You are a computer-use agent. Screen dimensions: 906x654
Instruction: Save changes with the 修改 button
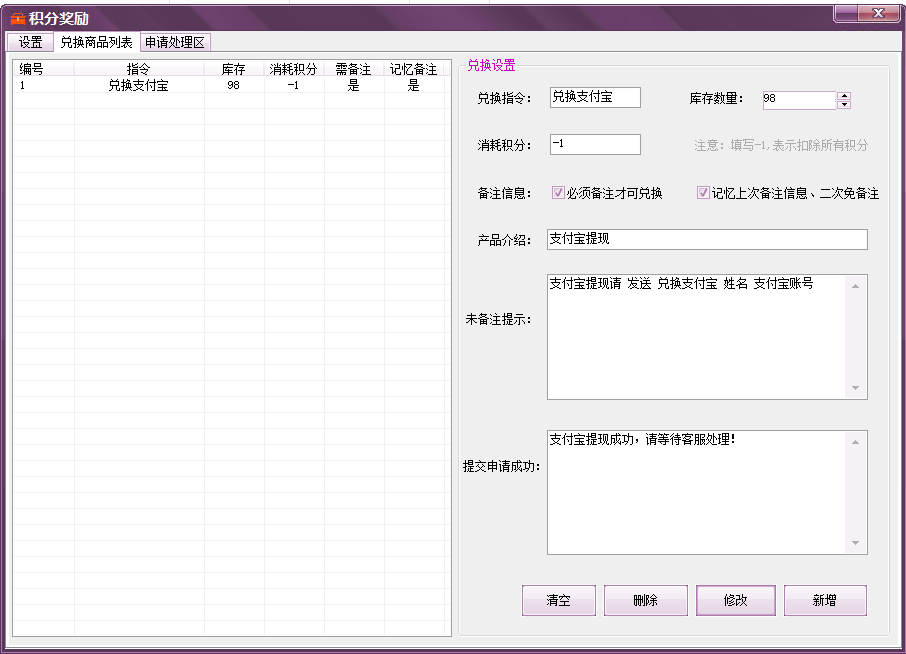click(x=735, y=601)
